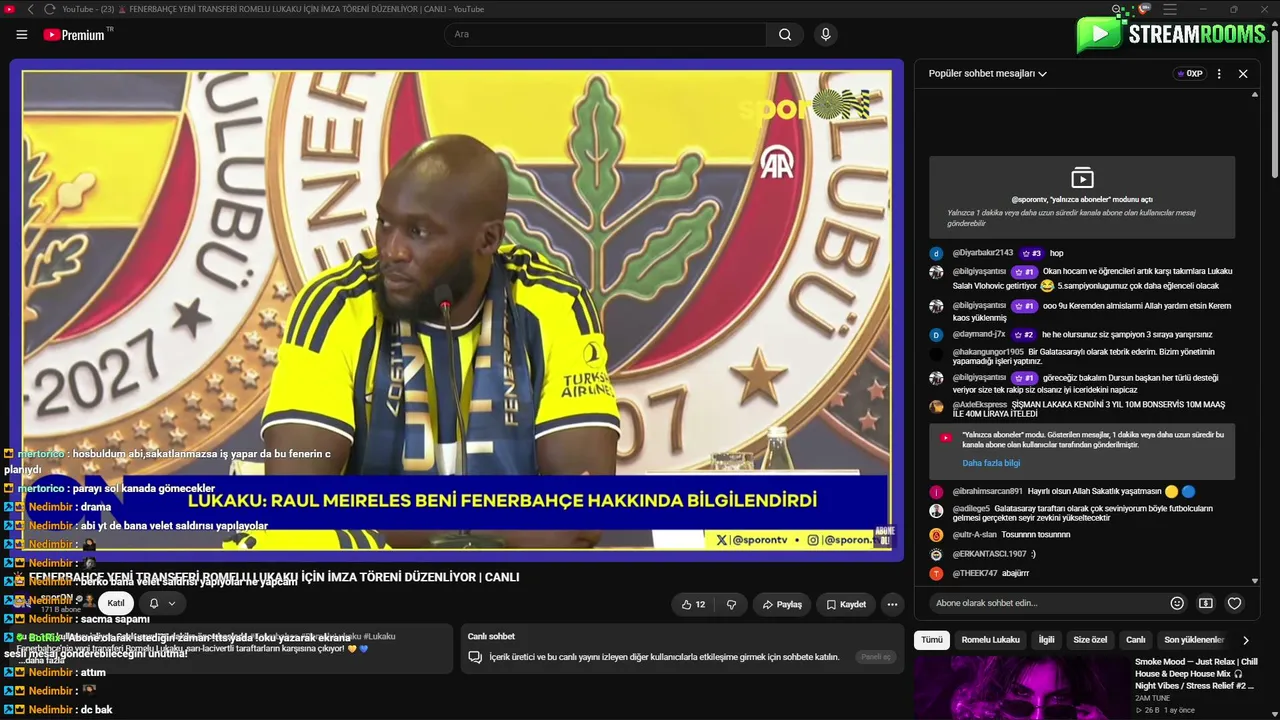Click the Paylaş share button
Screen dimensions: 1280x720
point(781,604)
